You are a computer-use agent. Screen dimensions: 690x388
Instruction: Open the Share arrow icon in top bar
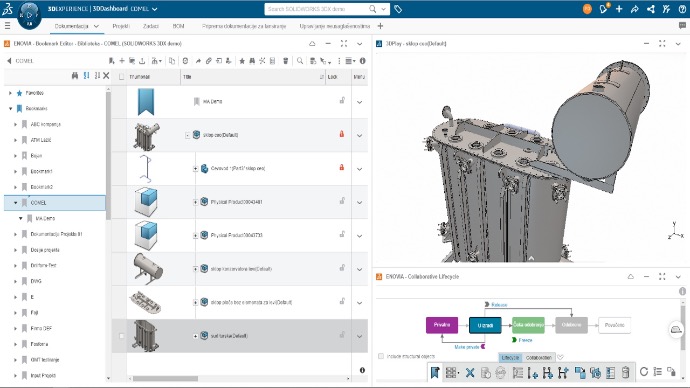click(x=635, y=9)
